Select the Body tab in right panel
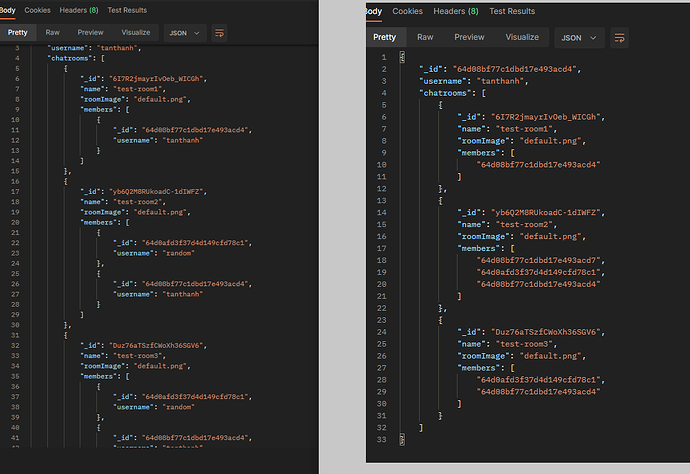Screen dimensions: 690x474 pyautogui.click(x=372, y=11)
